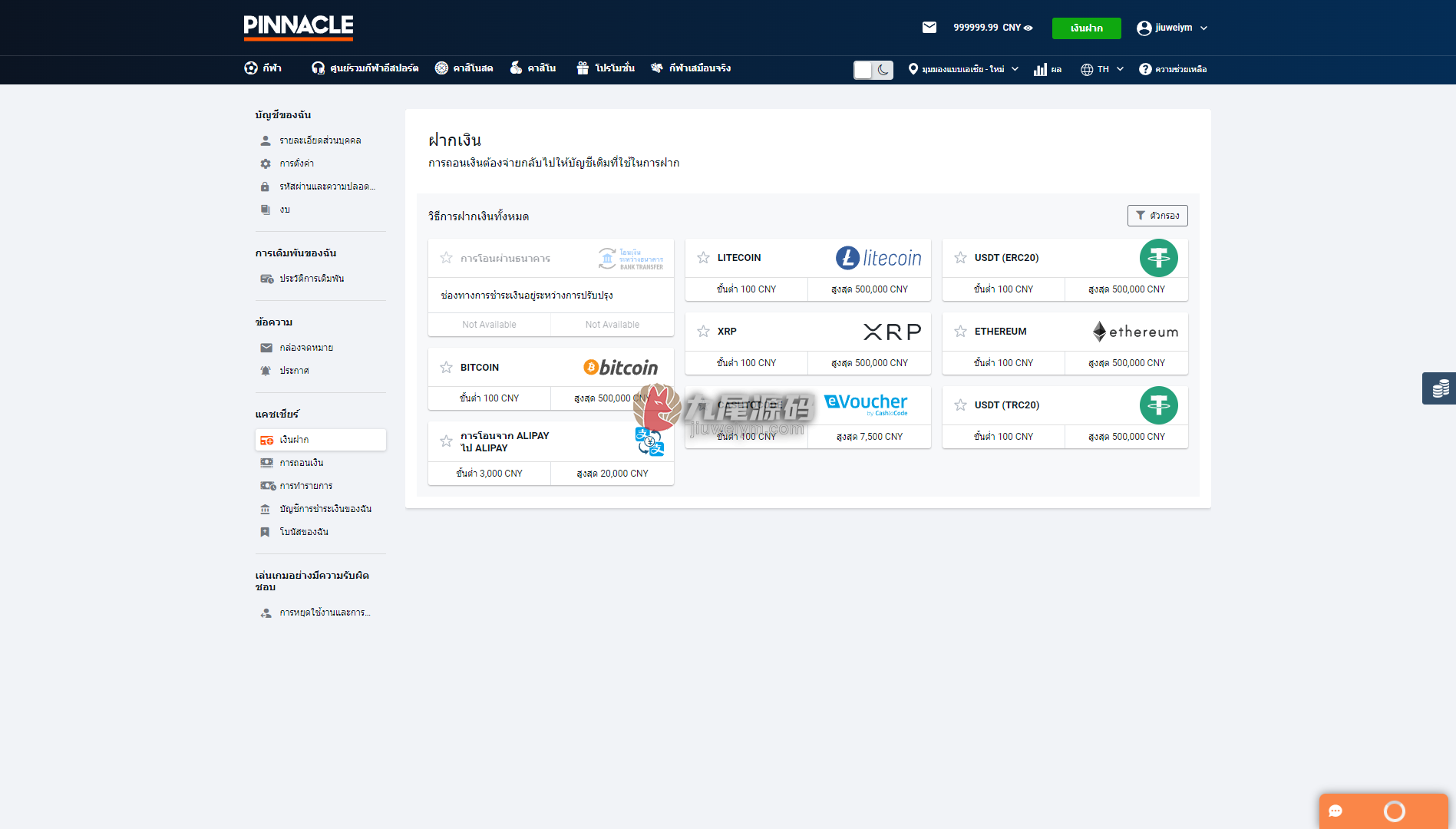
Task: Open the Sports menu item
Action: pyautogui.click(x=262, y=68)
